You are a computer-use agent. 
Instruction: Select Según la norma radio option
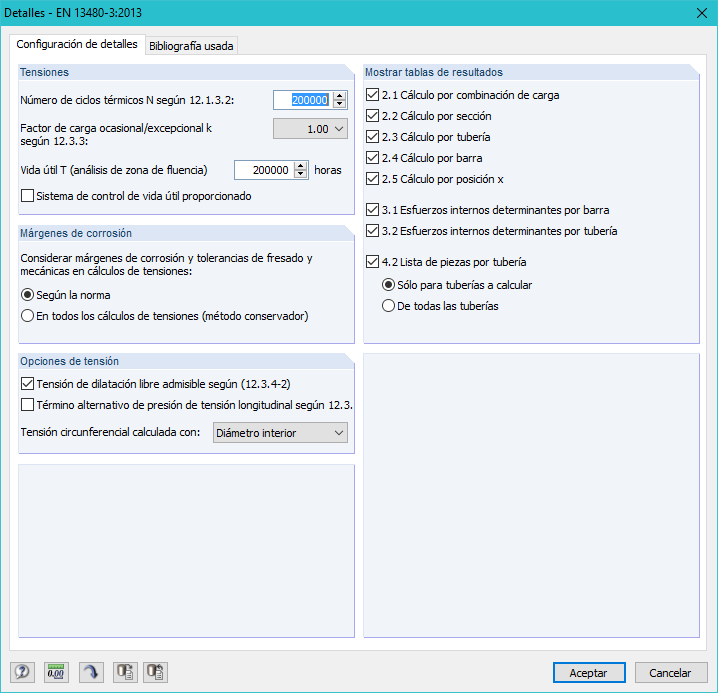click(27, 295)
